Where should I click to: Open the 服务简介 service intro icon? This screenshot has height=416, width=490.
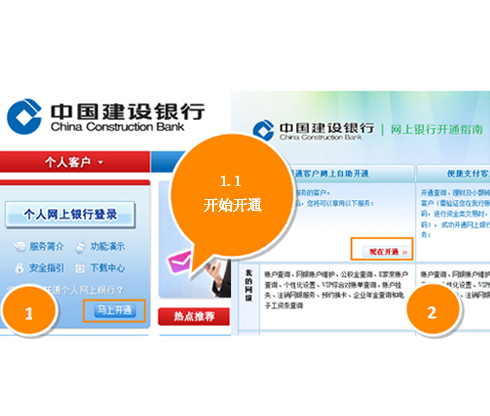tap(19, 247)
